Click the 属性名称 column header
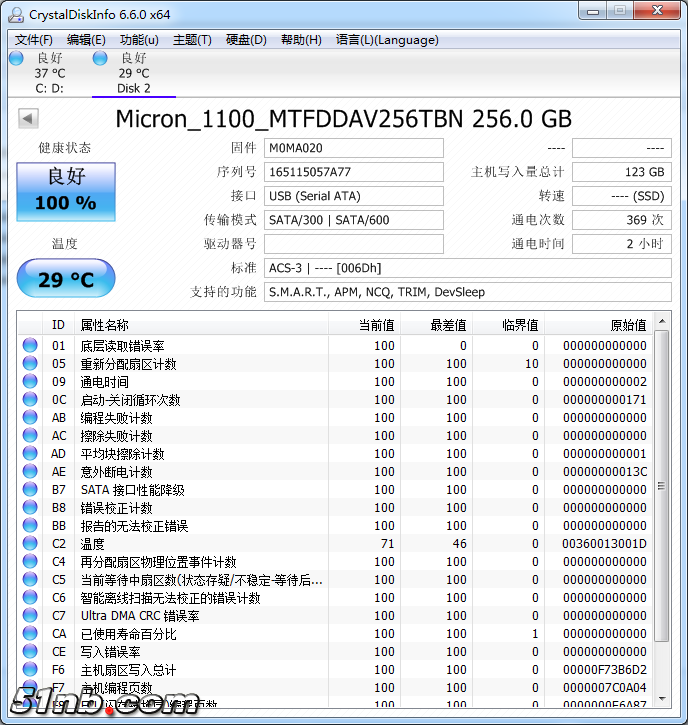This screenshot has width=688, height=725. click(x=105, y=325)
